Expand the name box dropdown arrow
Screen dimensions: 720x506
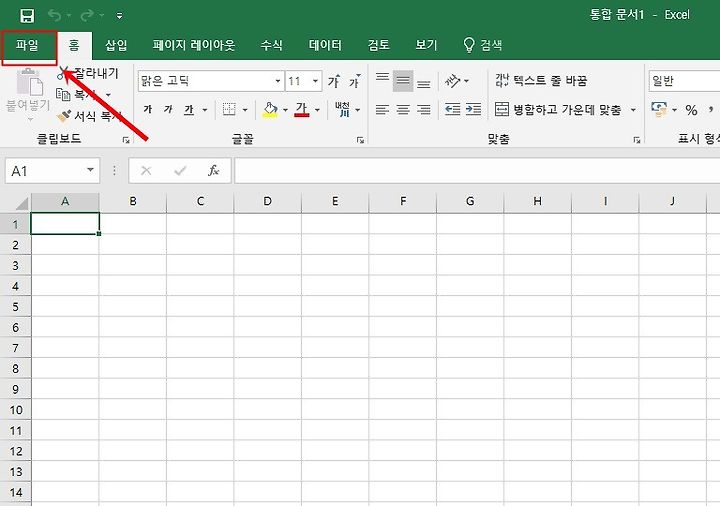point(90,170)
